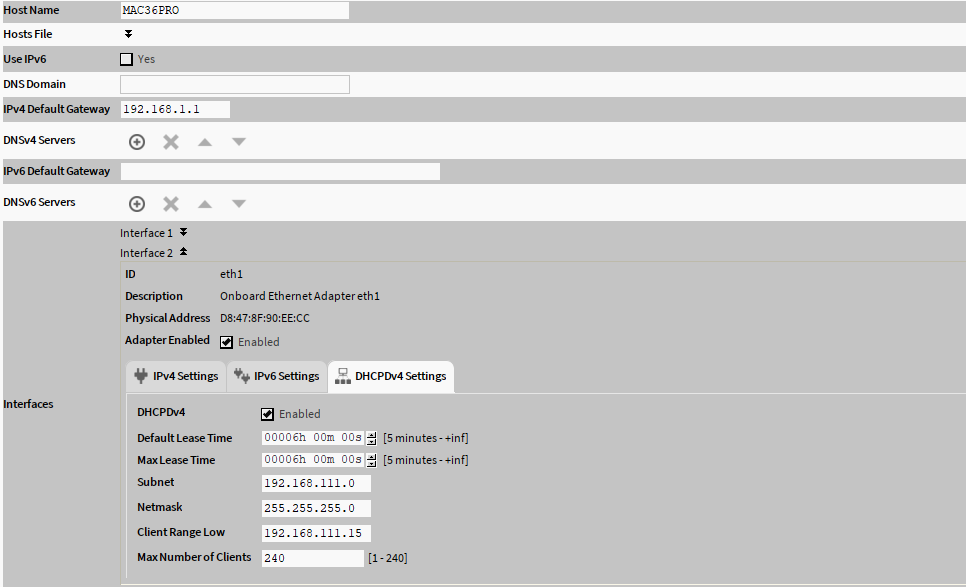Expand the Hosts File section
The image size is (966, 587).
point(128,33)
